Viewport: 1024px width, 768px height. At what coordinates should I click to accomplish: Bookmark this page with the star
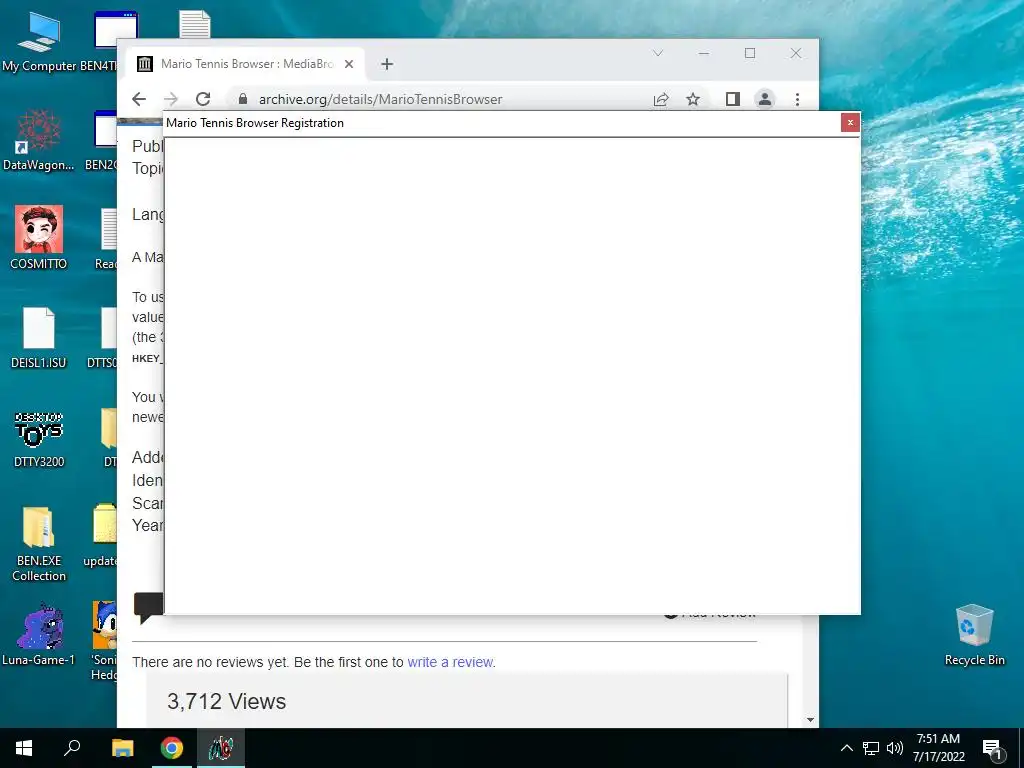[693, 99]
